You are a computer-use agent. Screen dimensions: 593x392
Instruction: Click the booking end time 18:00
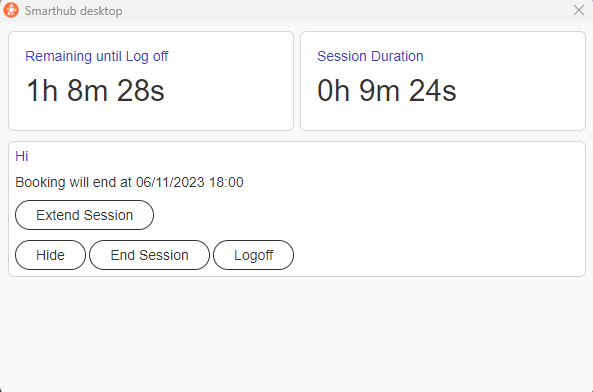226,183
